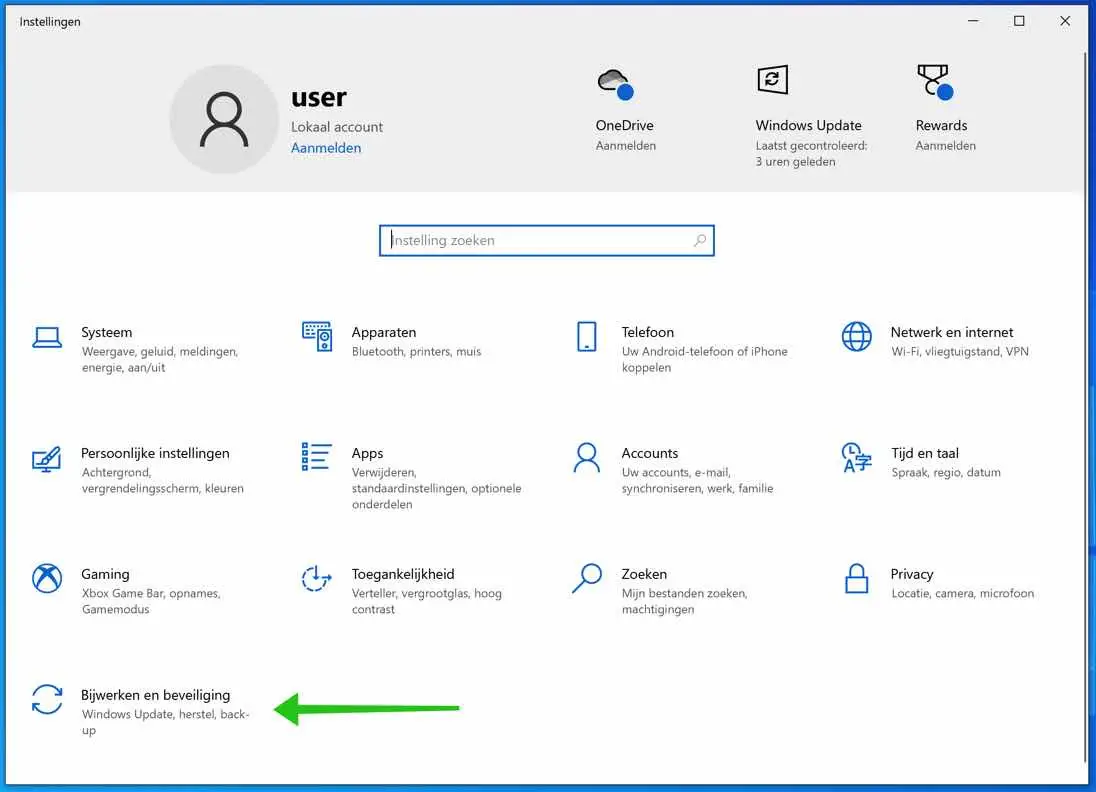1096x792 pixels.
Task: Click the Apps title text
Action: (367, 453)
